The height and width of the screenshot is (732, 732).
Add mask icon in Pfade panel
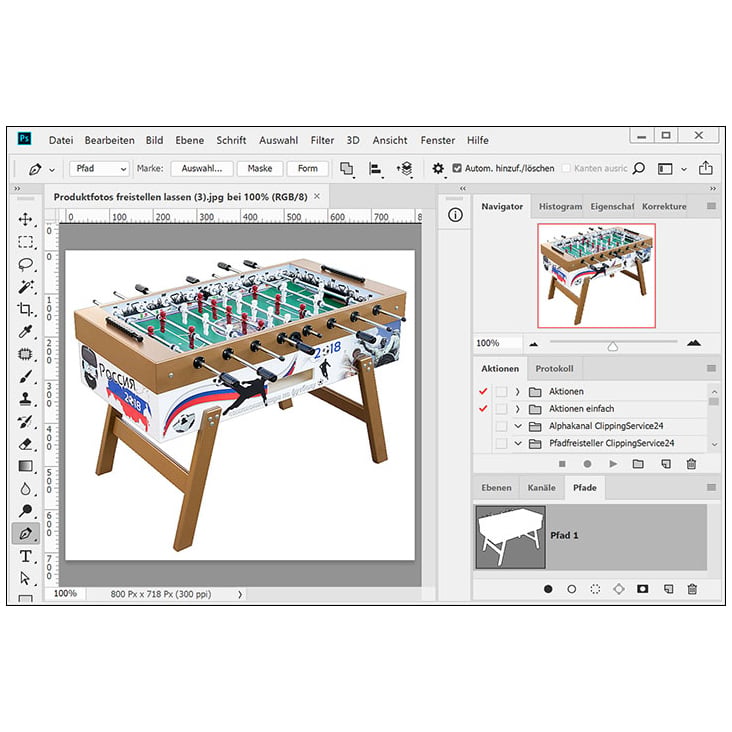click(643, 589)
